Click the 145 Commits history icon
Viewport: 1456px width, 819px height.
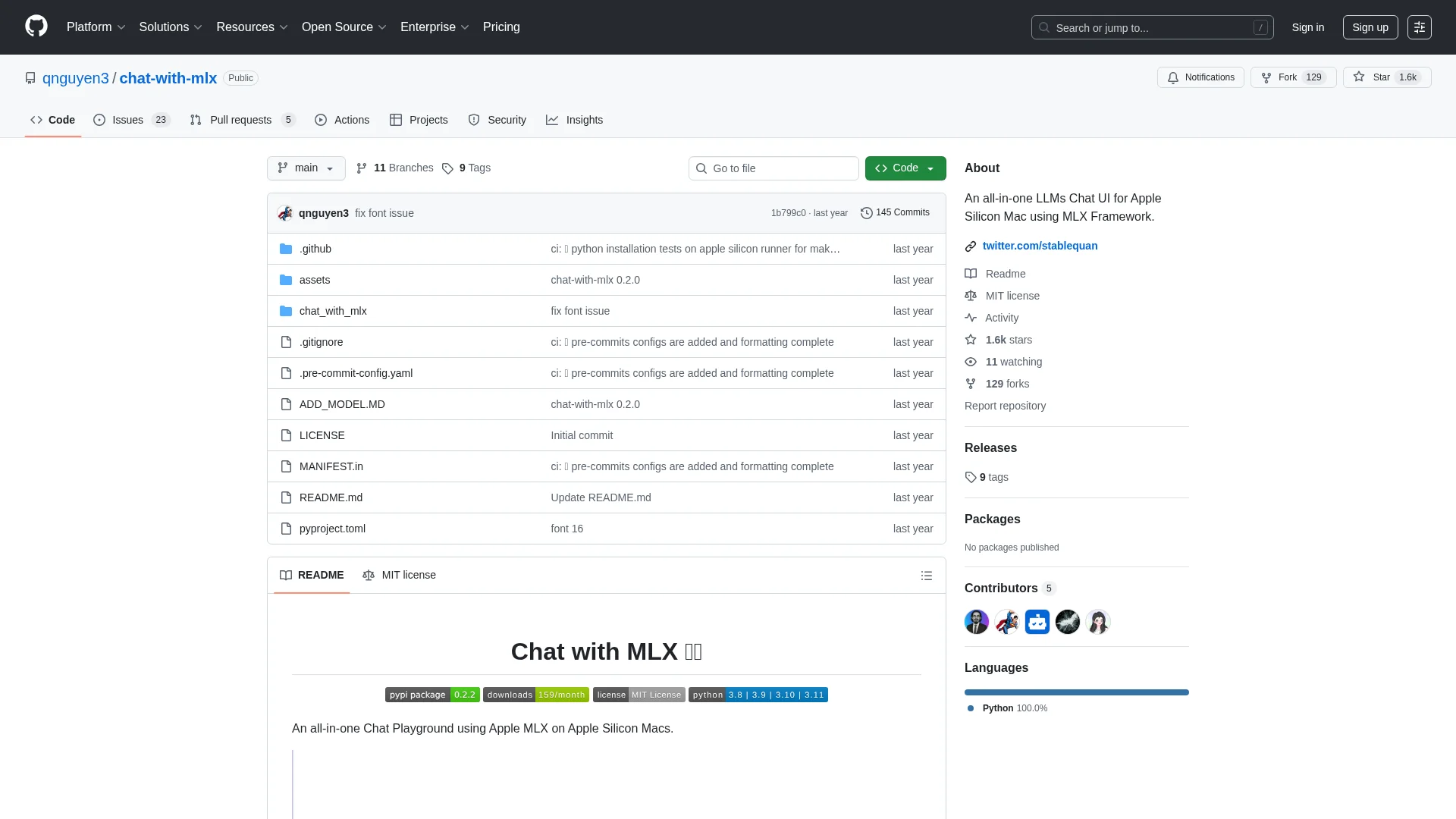coord(867,213)
